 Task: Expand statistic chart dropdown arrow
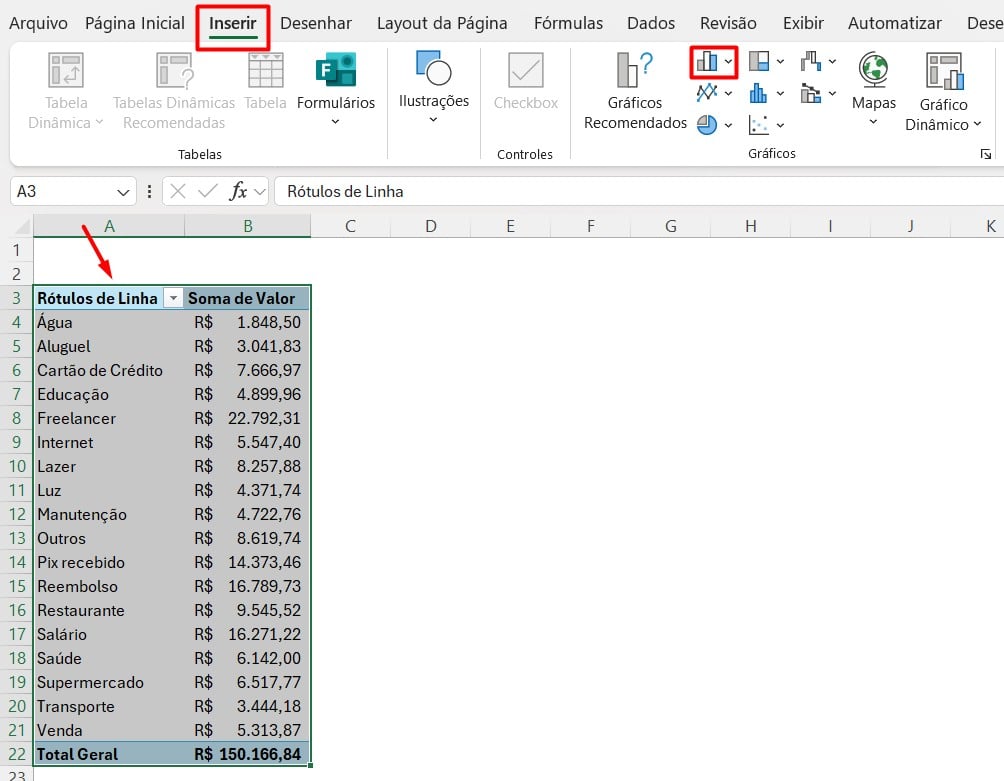click(x=781, y=93)
